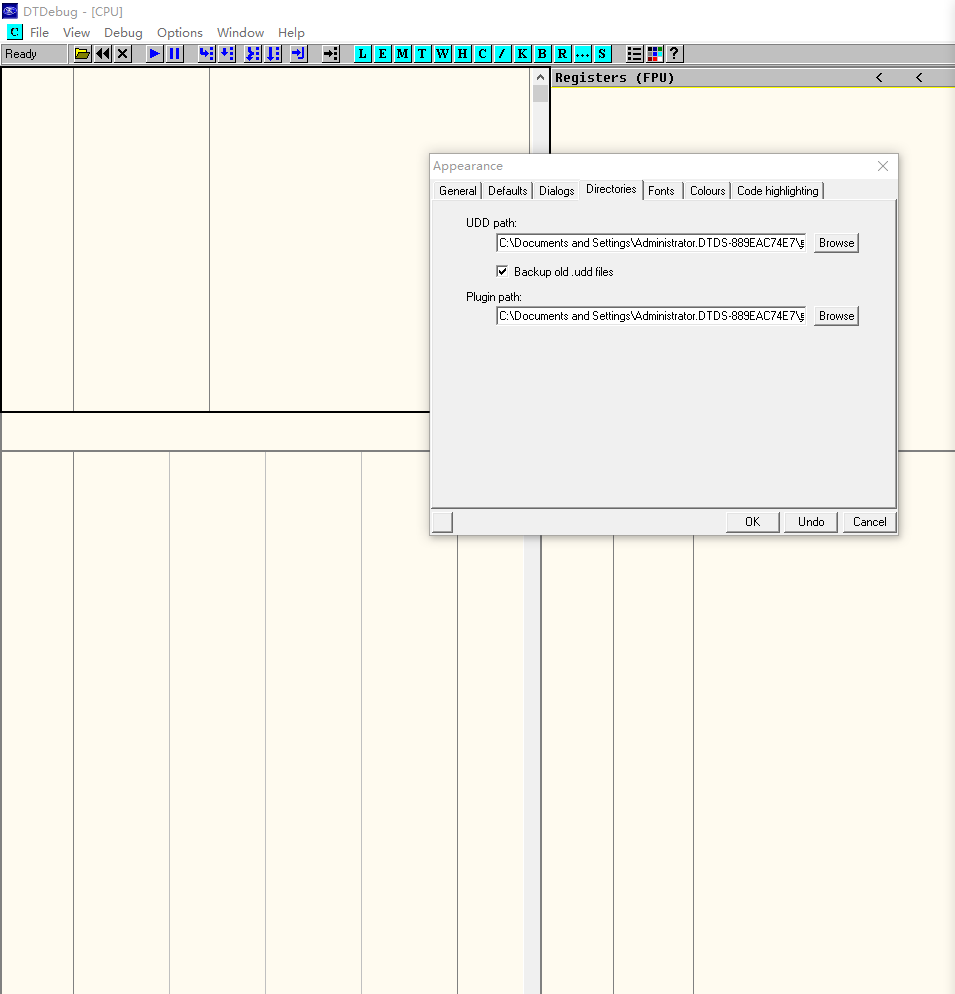955x994 pixels.
Task: Click the Undo button
Action: (x=811, y=522)
